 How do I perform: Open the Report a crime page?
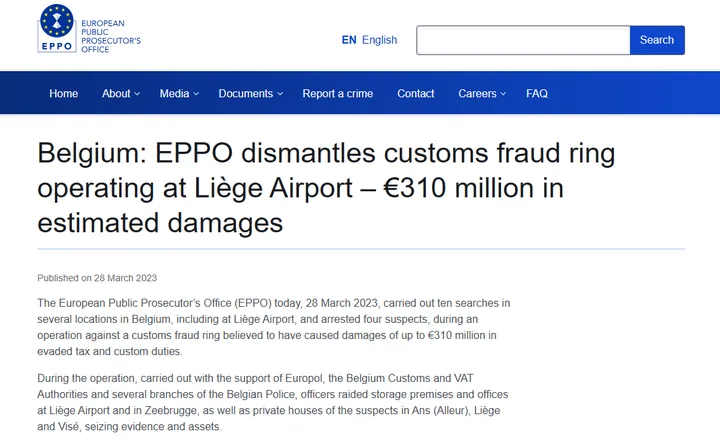point(338,93)
